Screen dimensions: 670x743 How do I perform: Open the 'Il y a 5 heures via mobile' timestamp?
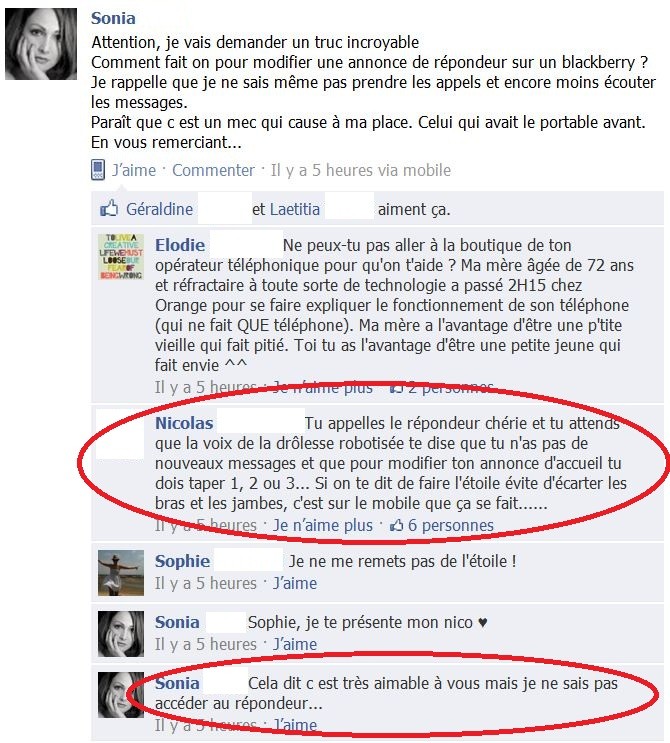pos(361,170)
